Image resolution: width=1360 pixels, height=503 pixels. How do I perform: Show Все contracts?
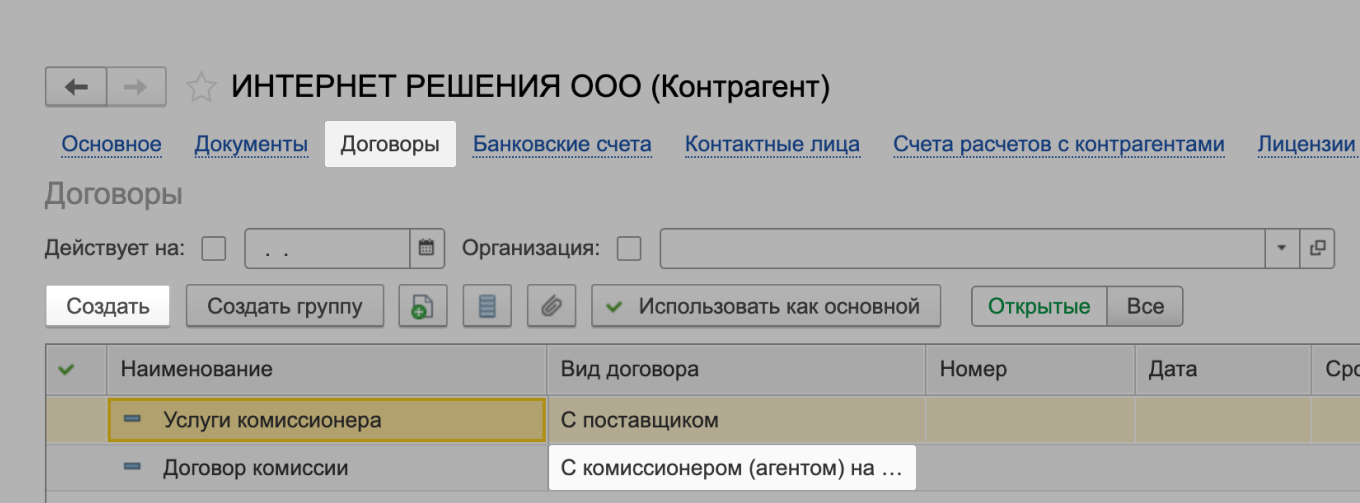(1145, 306)
